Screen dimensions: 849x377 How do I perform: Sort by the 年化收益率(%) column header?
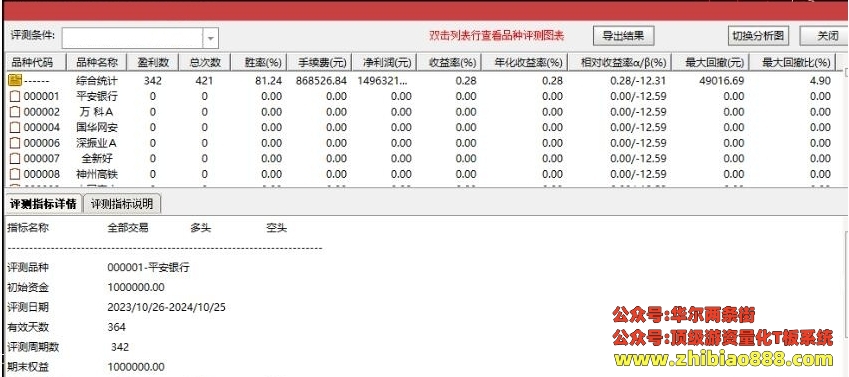pyautogui.click(x=524, y=63)
